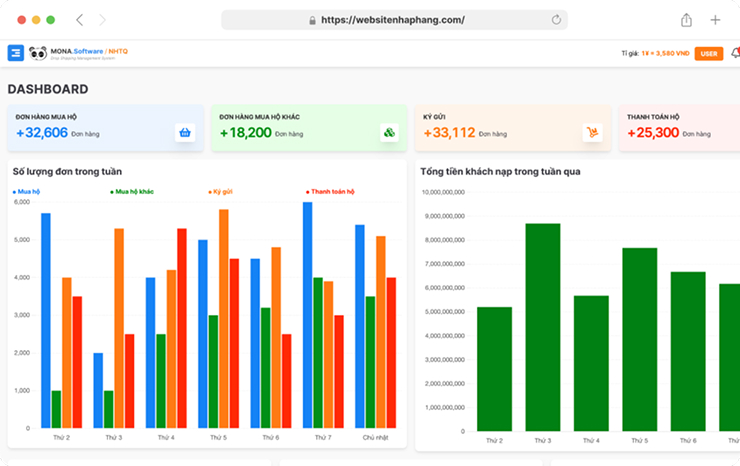This screenshot has width=740, height=466.
Task: Go back with the browser arrow
Action: (80, 19)
